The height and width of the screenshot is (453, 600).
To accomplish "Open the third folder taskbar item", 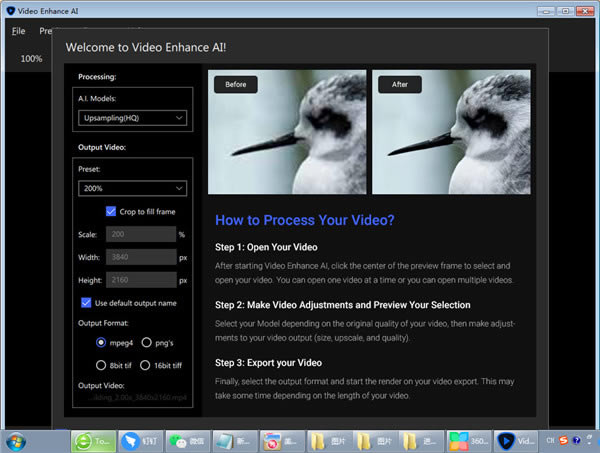I will 422,442.
